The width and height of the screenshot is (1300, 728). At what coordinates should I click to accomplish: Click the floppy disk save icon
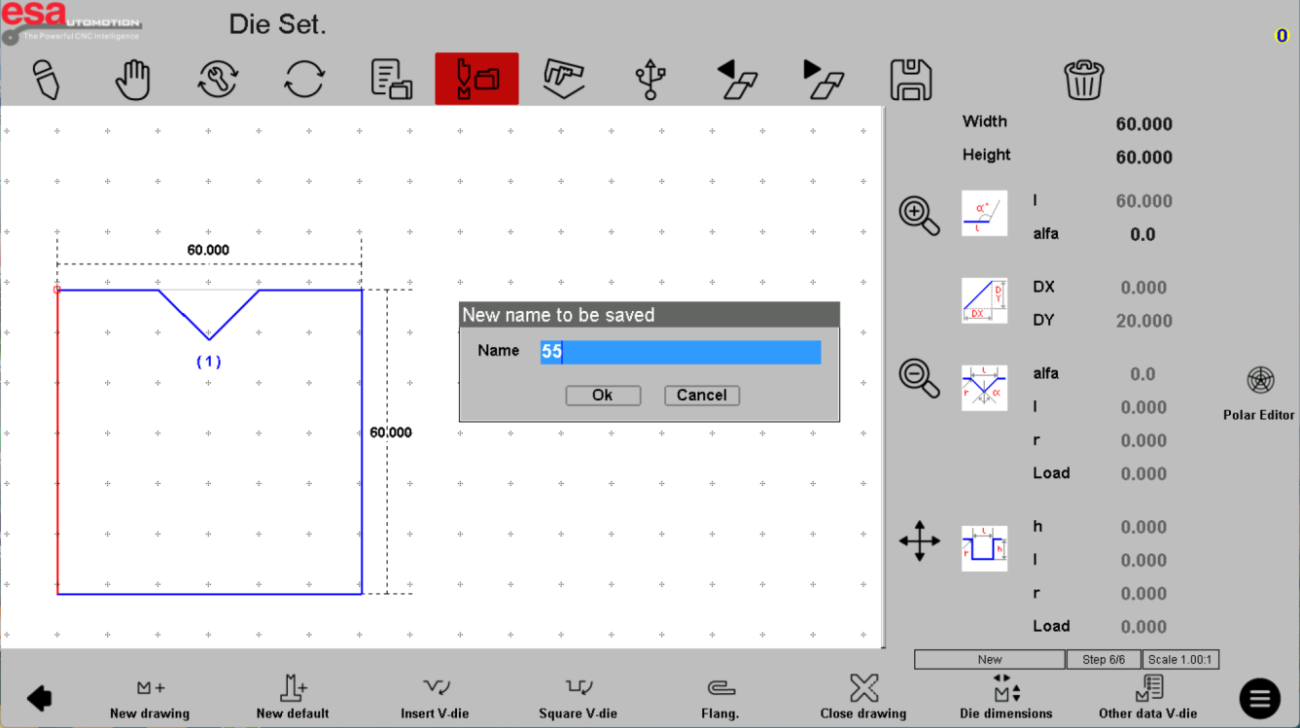[910, 80]
